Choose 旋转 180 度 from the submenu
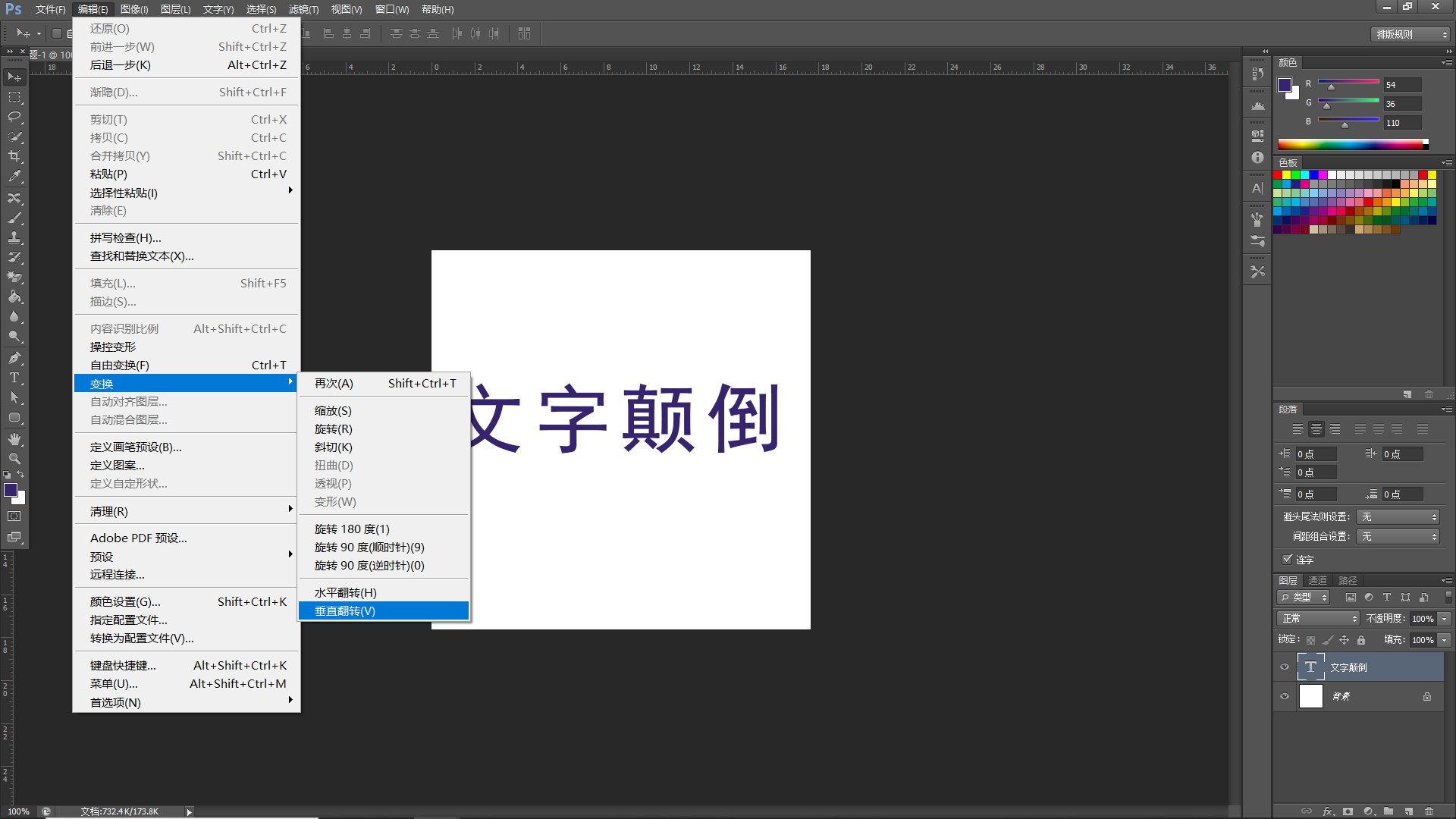The height and width of the screenshot is (819, 1456). pos(351,529)
